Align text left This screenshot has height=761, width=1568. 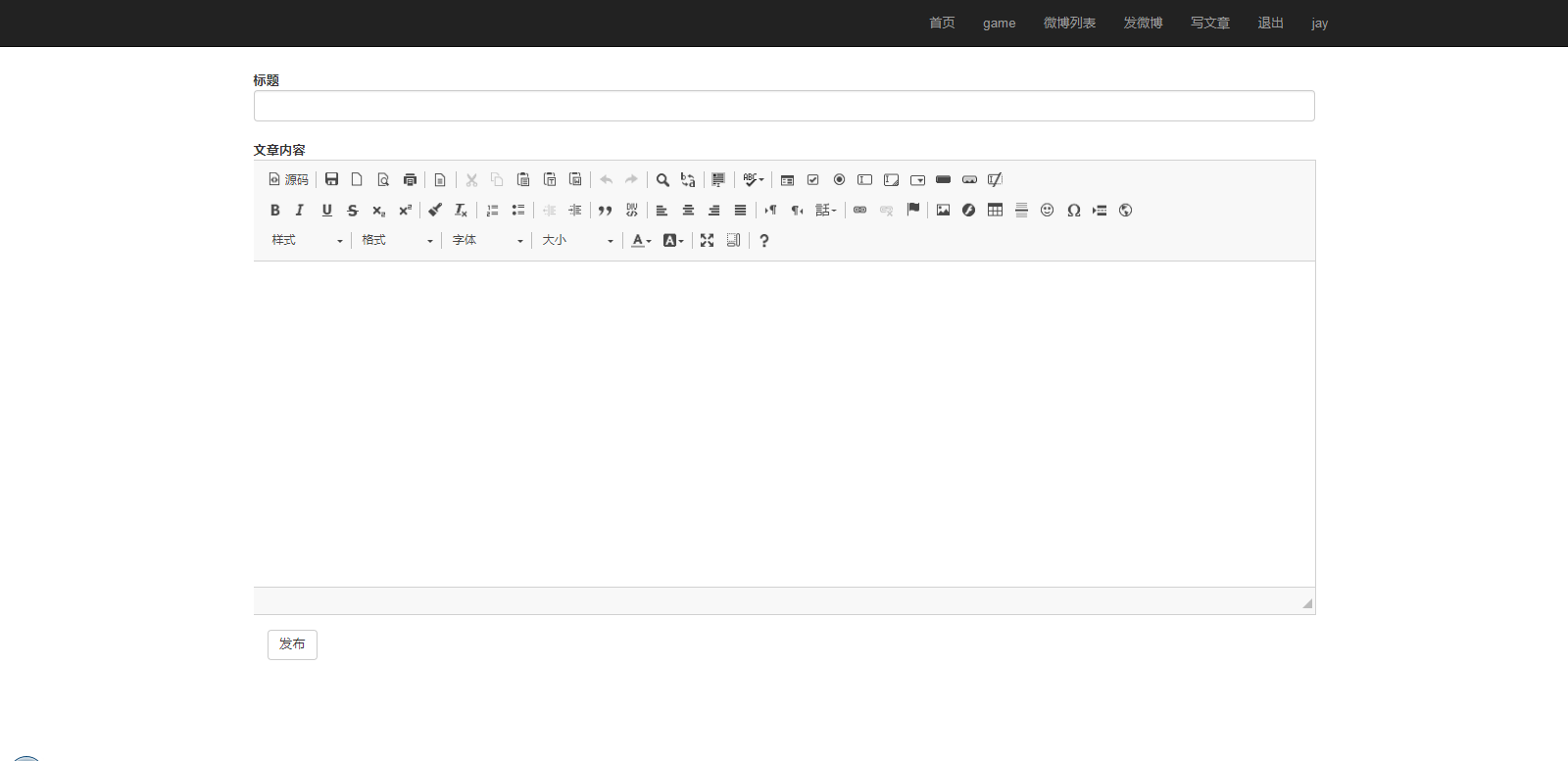coord(661,211)
